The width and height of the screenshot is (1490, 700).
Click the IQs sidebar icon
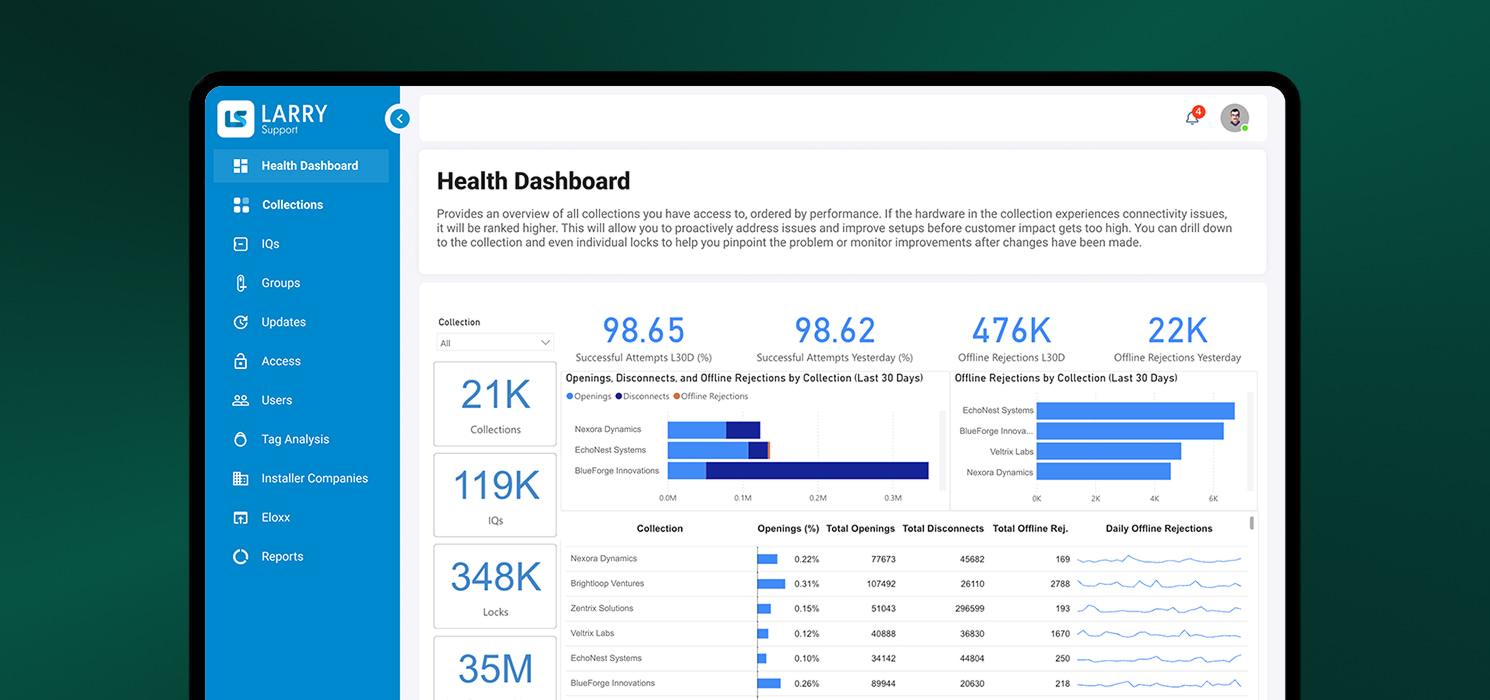pyautogui.click(x=240, y=244)
